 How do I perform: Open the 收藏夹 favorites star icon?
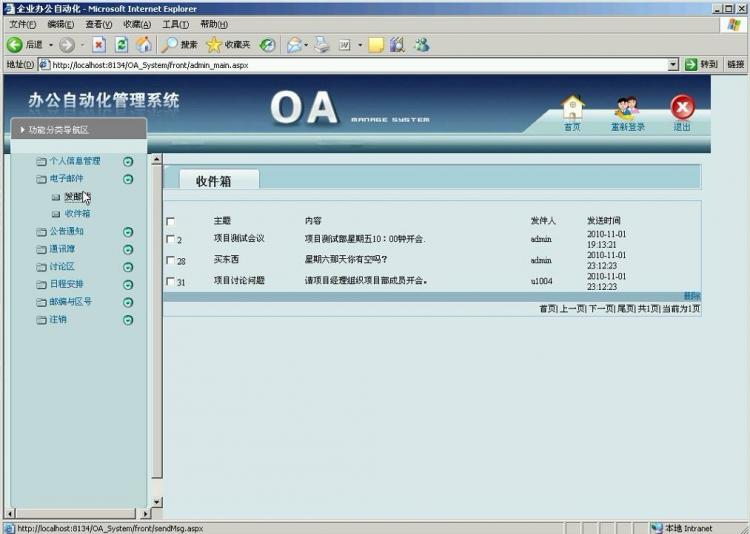tap(214, 45)
